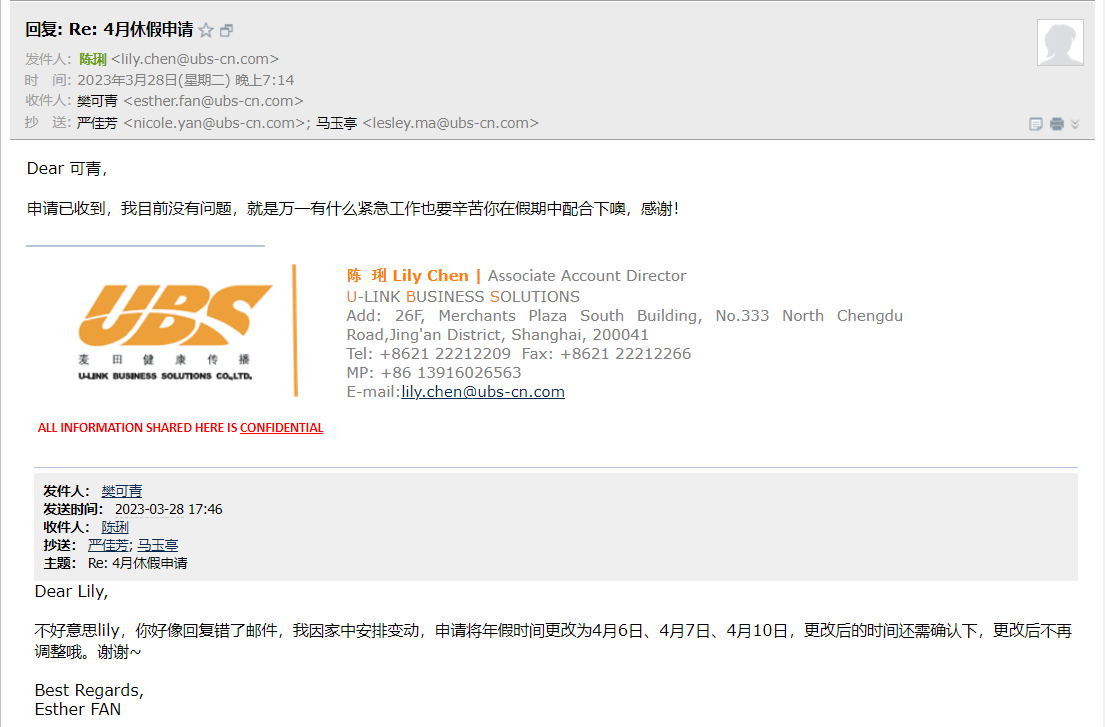Click quoted sender link 樊可青
Viewport: 1105px width, 727px height.
(122, 491)
